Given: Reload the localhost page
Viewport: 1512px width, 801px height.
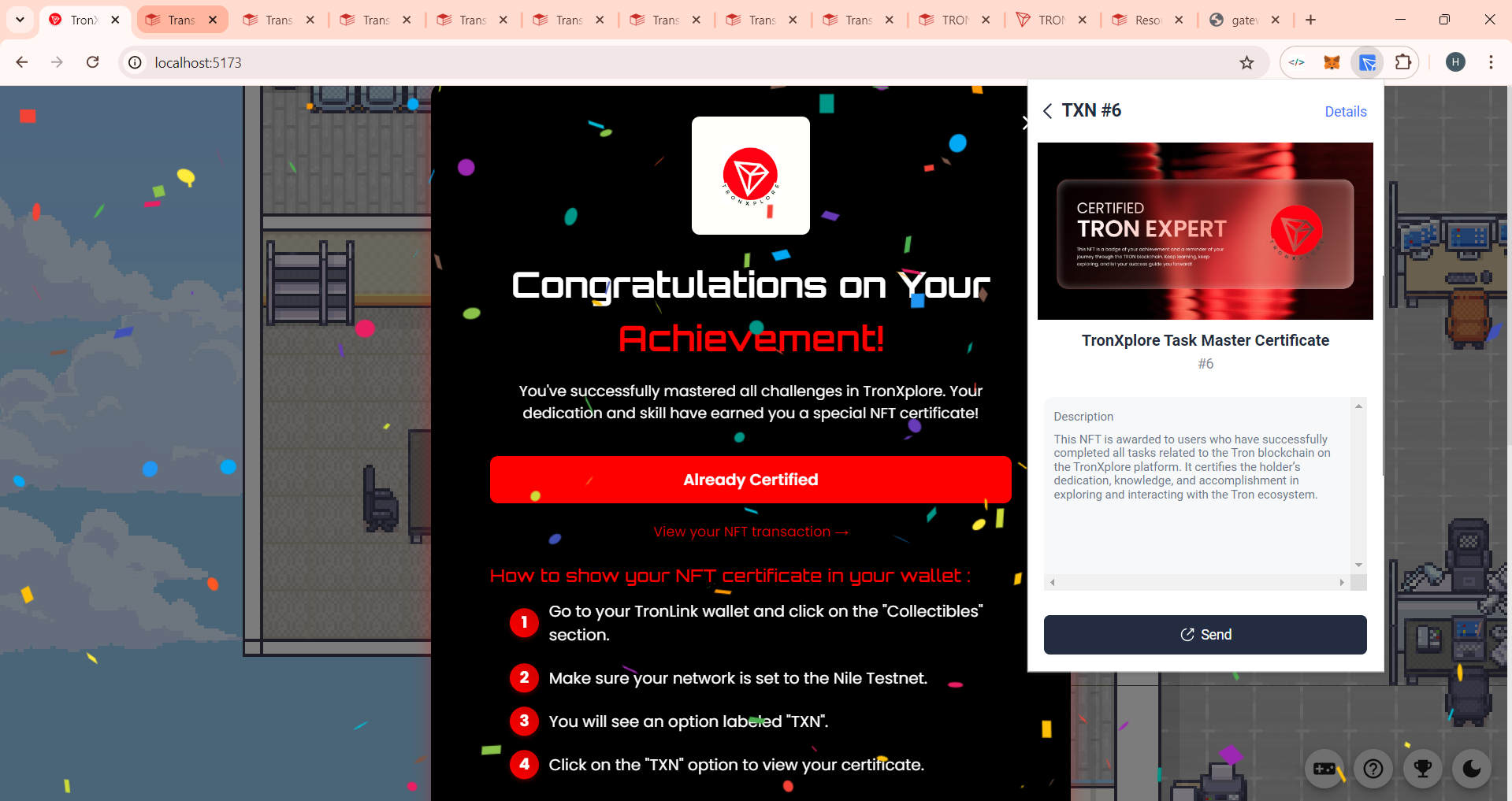Looking at the screenshot, I should tap(93, 62).
